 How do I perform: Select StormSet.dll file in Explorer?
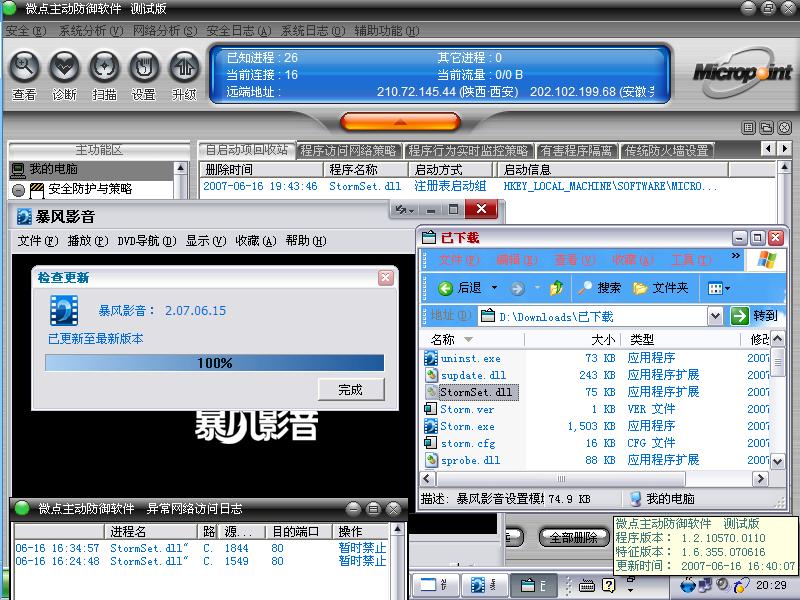[476, 392]
